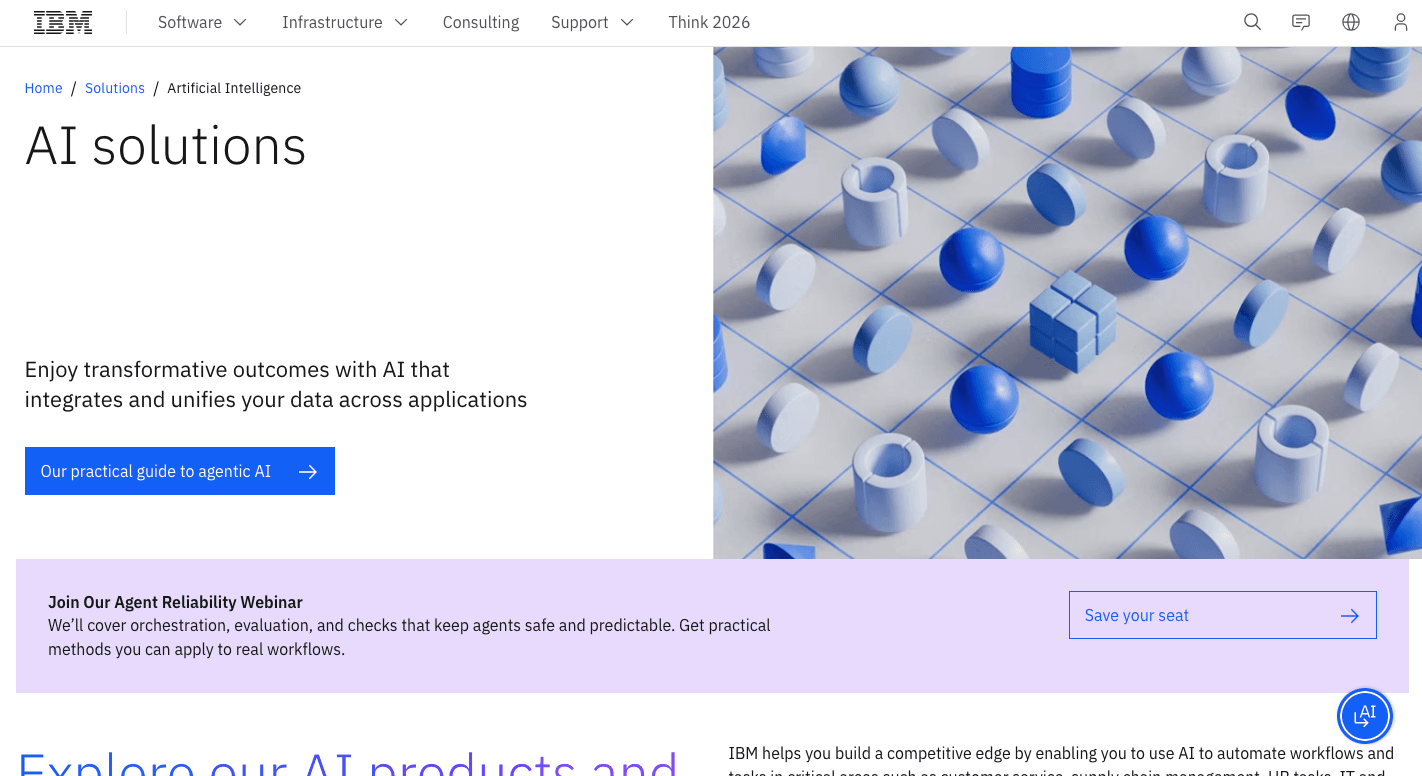Viewport: 1422px width, 776px height.
Task: Open the chat/contact icon in the header
Action: pyautogui.click(x=1301, y=21)
